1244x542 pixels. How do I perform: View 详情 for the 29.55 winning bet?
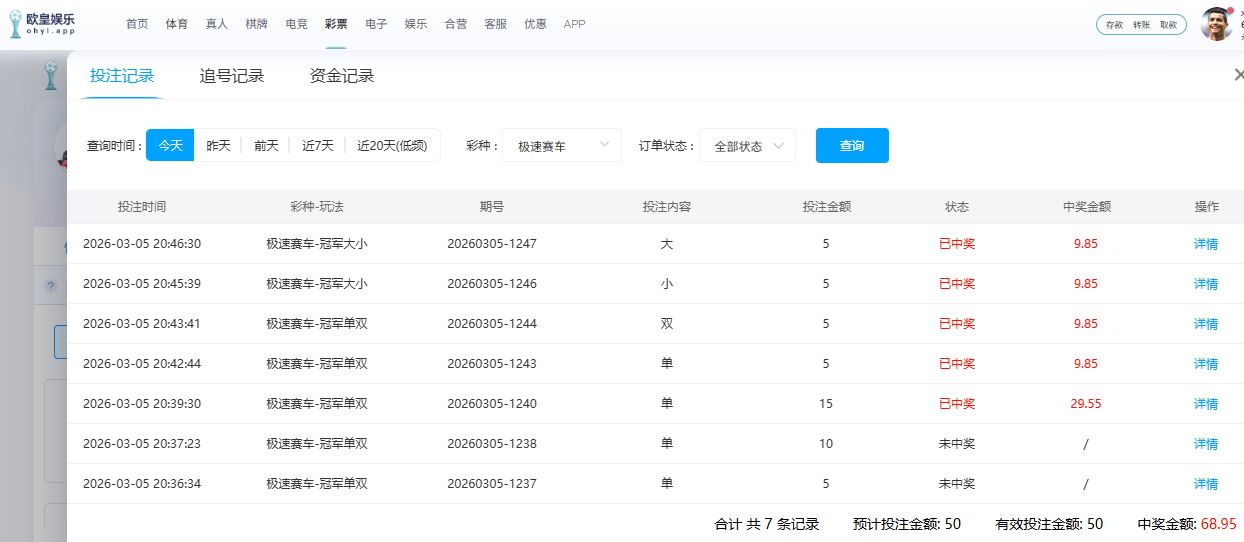[x=1206, y=404]
